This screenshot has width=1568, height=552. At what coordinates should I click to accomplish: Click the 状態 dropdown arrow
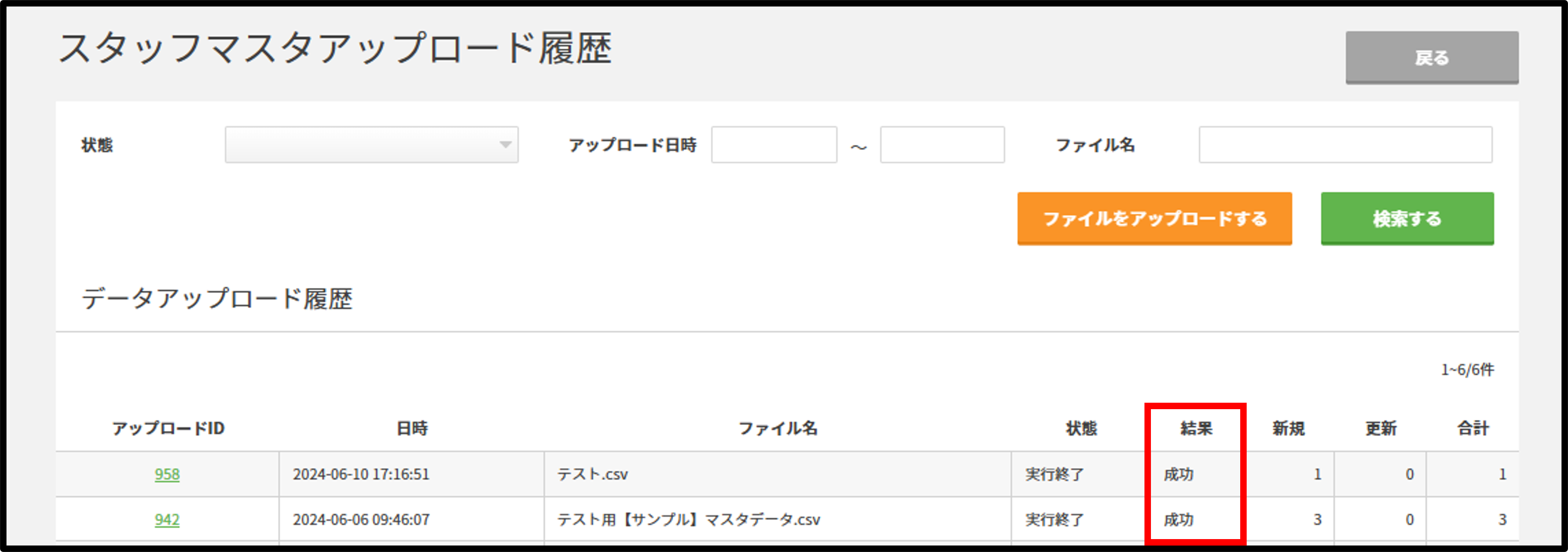(x=505, y=144)
